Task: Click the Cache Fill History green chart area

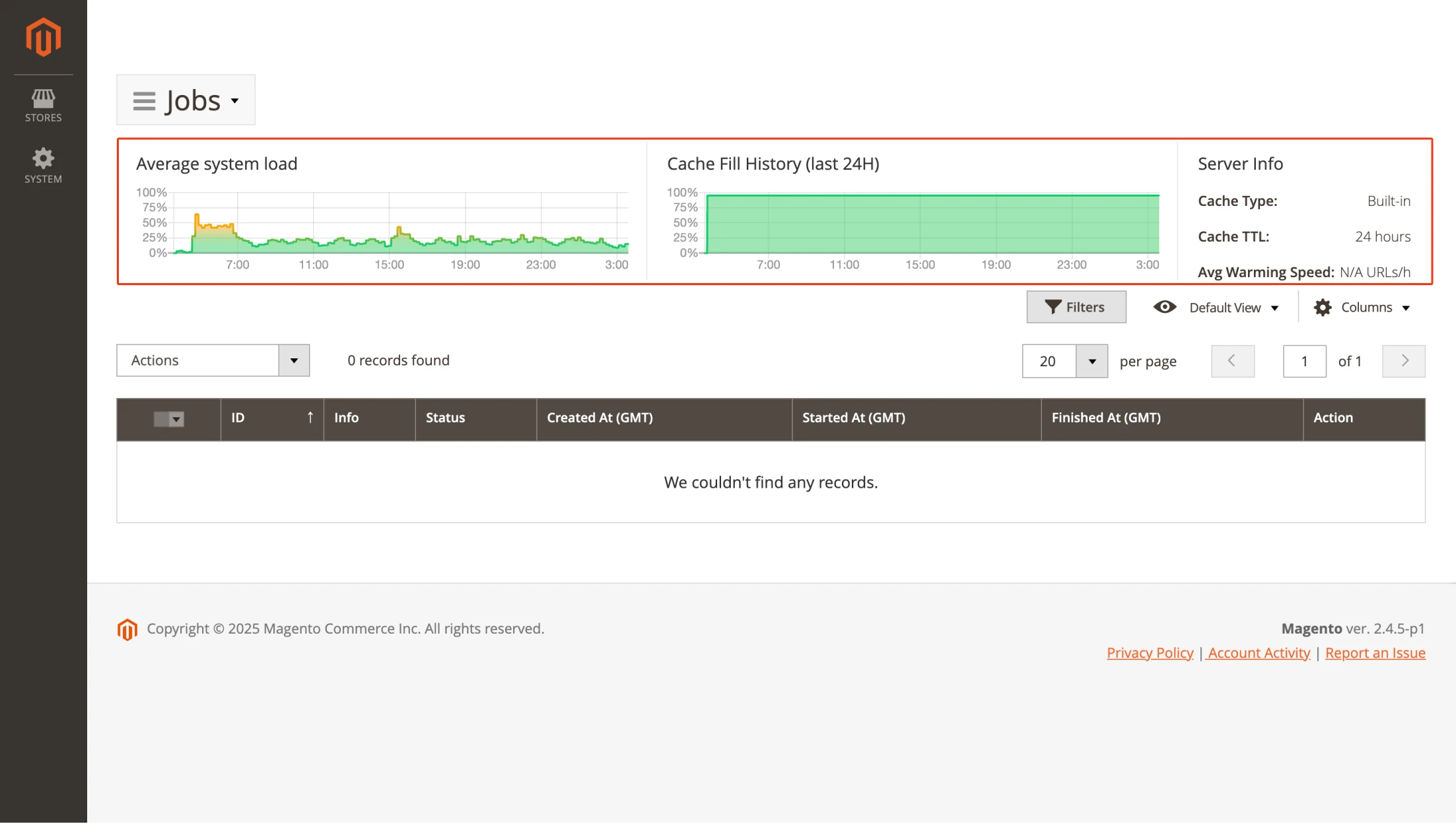Action: click(931, 224)
